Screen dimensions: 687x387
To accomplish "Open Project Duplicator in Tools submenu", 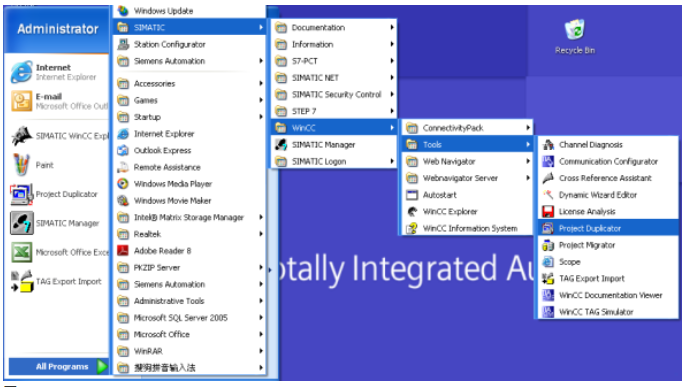I will 608,228.
